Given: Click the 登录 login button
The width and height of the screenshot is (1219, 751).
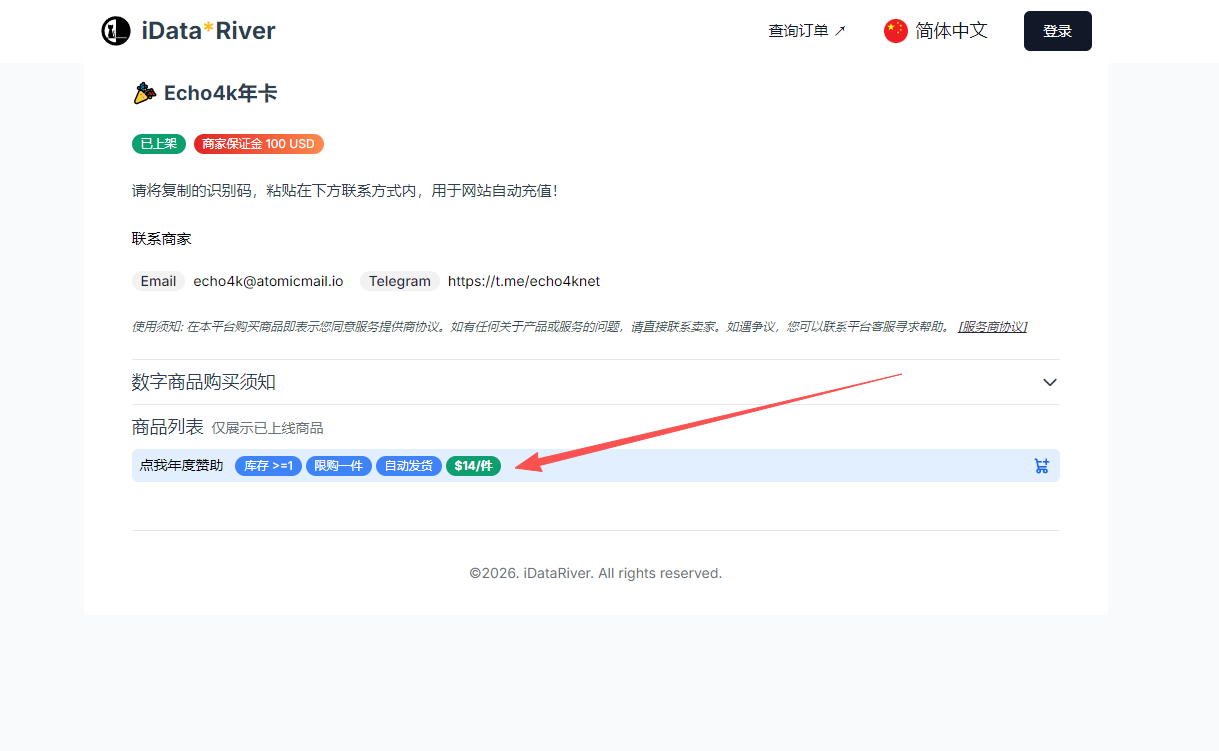Looking at the screenshot, I should [x=1057, y=31].
